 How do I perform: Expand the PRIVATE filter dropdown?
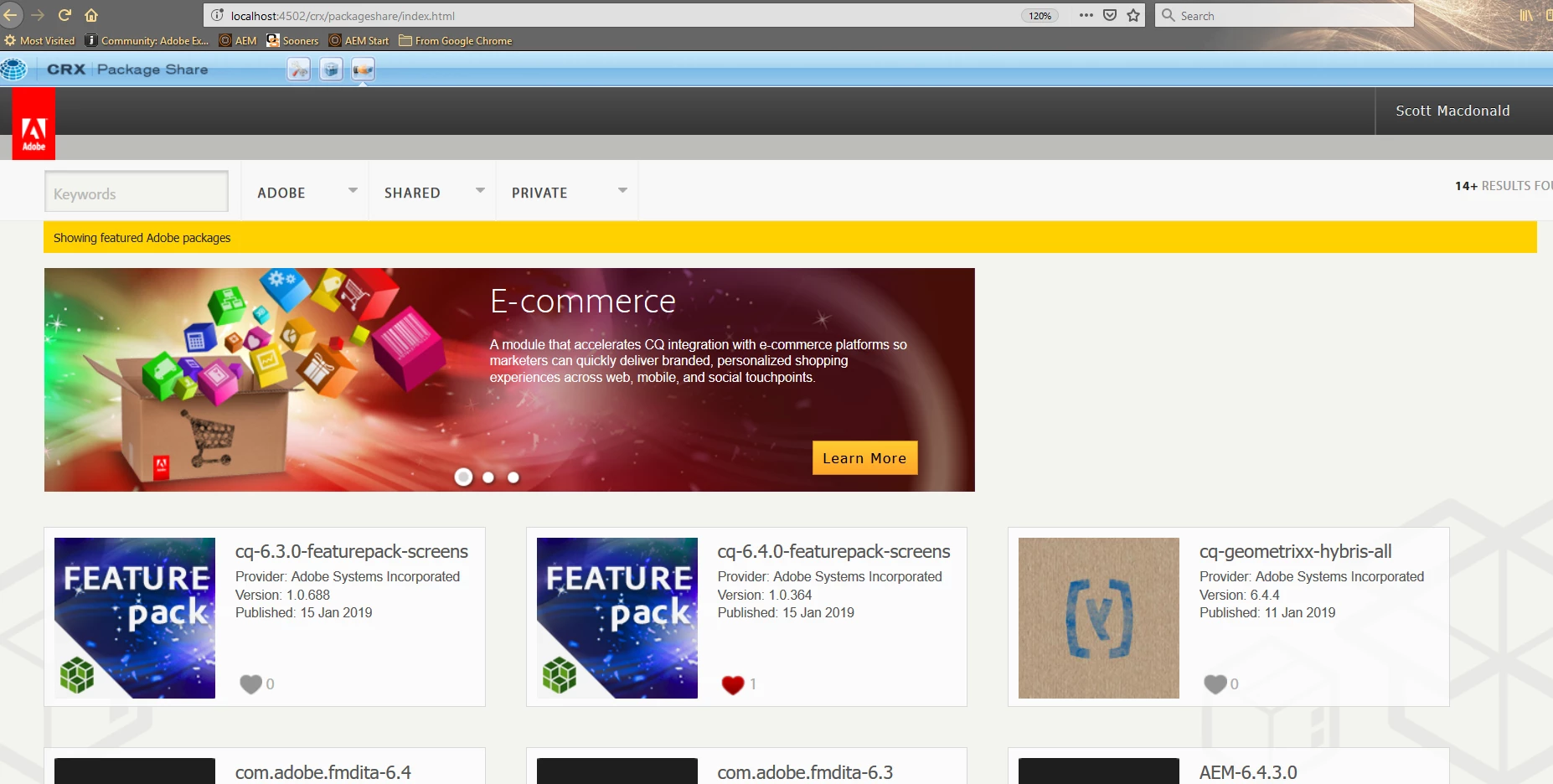[x=569, y=192]
